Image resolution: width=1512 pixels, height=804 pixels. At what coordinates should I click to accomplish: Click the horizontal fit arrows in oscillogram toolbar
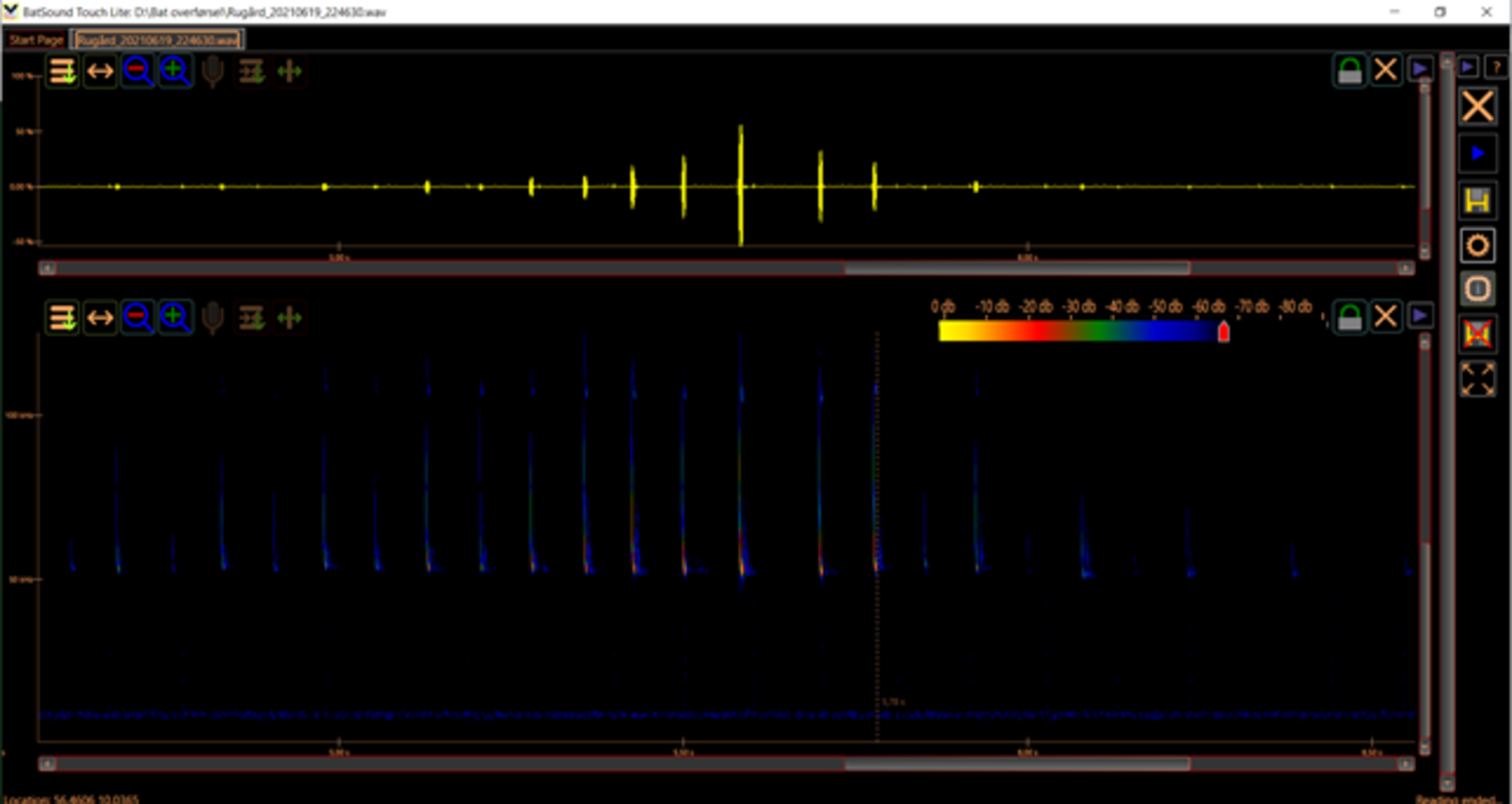100,71
